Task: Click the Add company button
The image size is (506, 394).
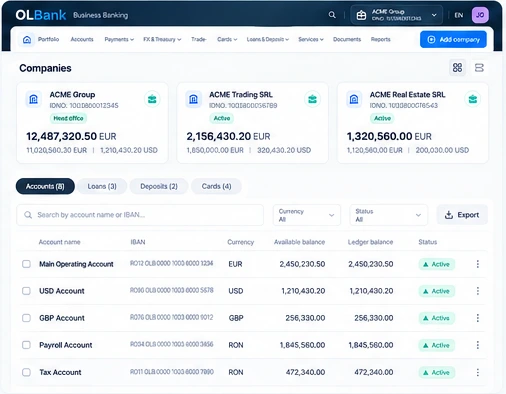Action: [x=453, y=39]
